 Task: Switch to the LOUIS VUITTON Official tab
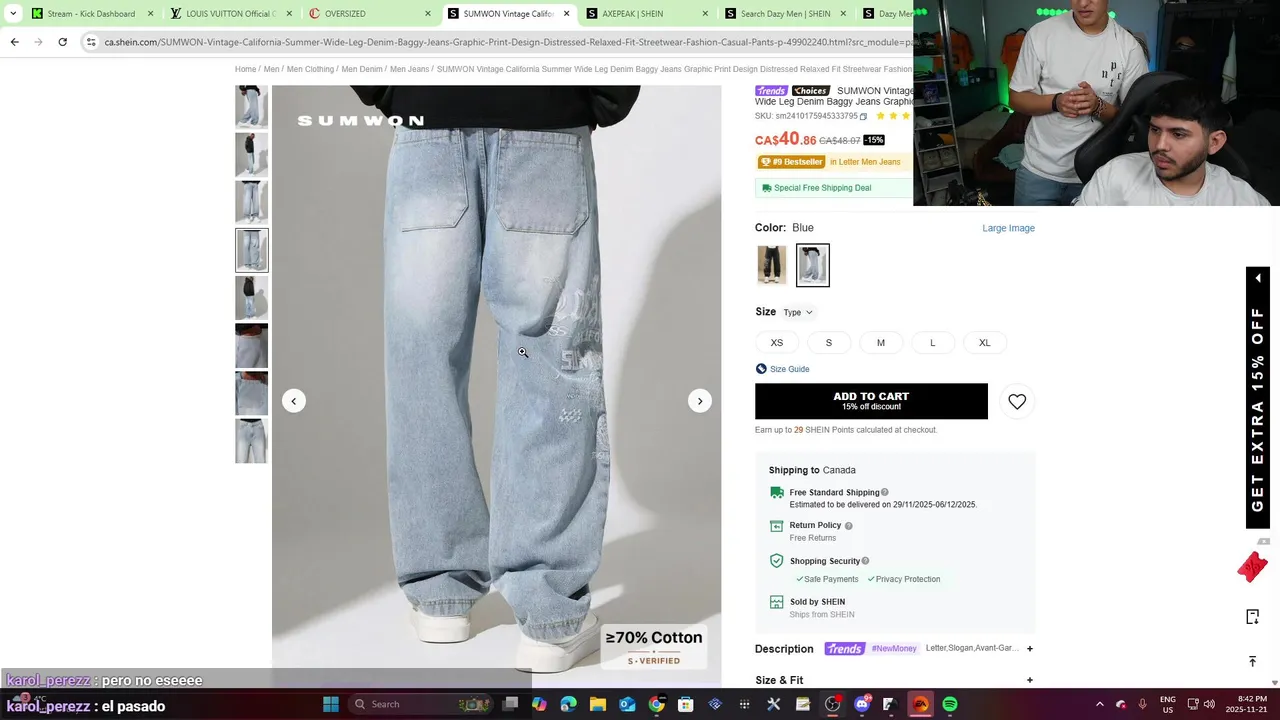(x=230, y=14)
